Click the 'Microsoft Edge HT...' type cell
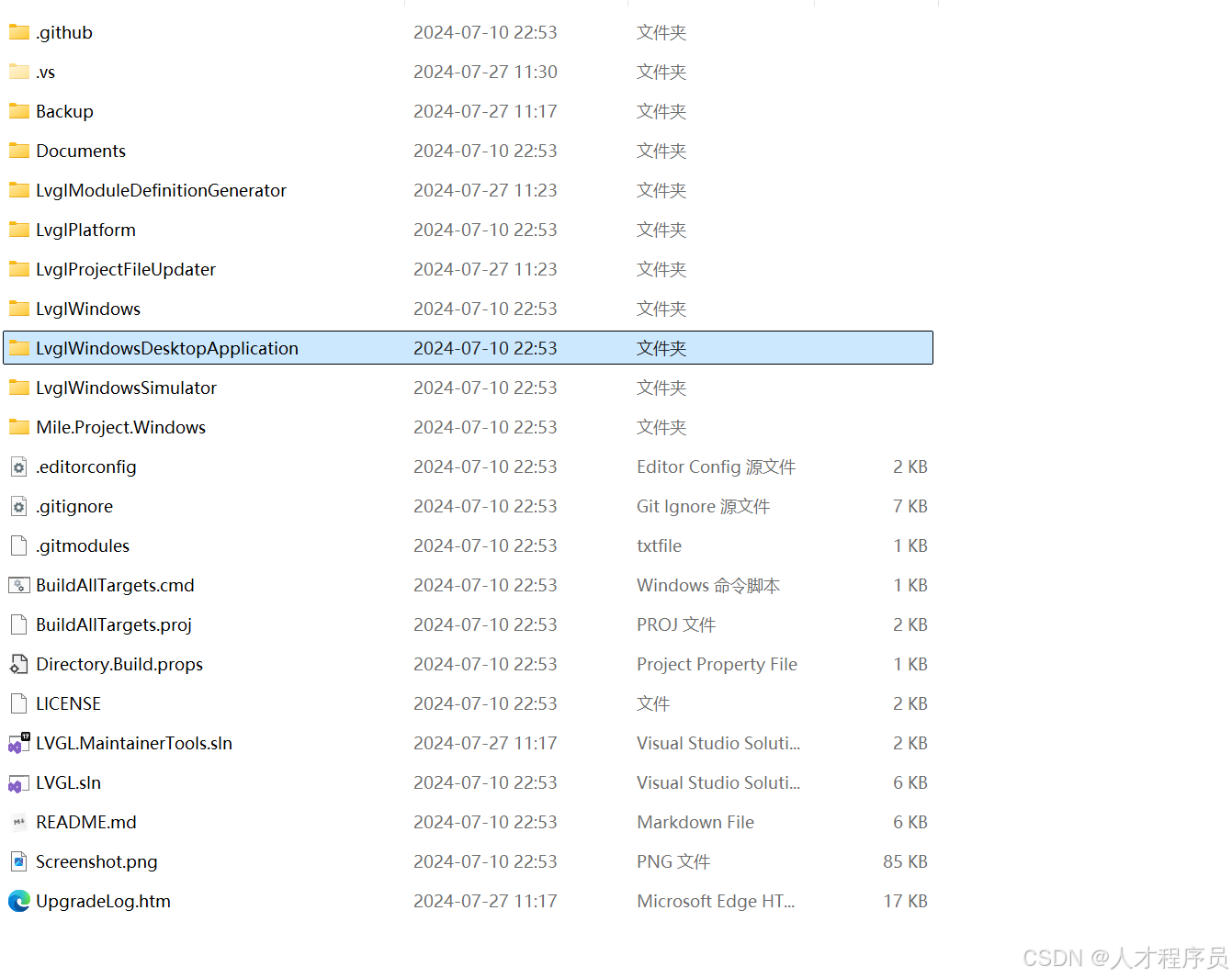The image size is (1232, 978). coord(717,901)
